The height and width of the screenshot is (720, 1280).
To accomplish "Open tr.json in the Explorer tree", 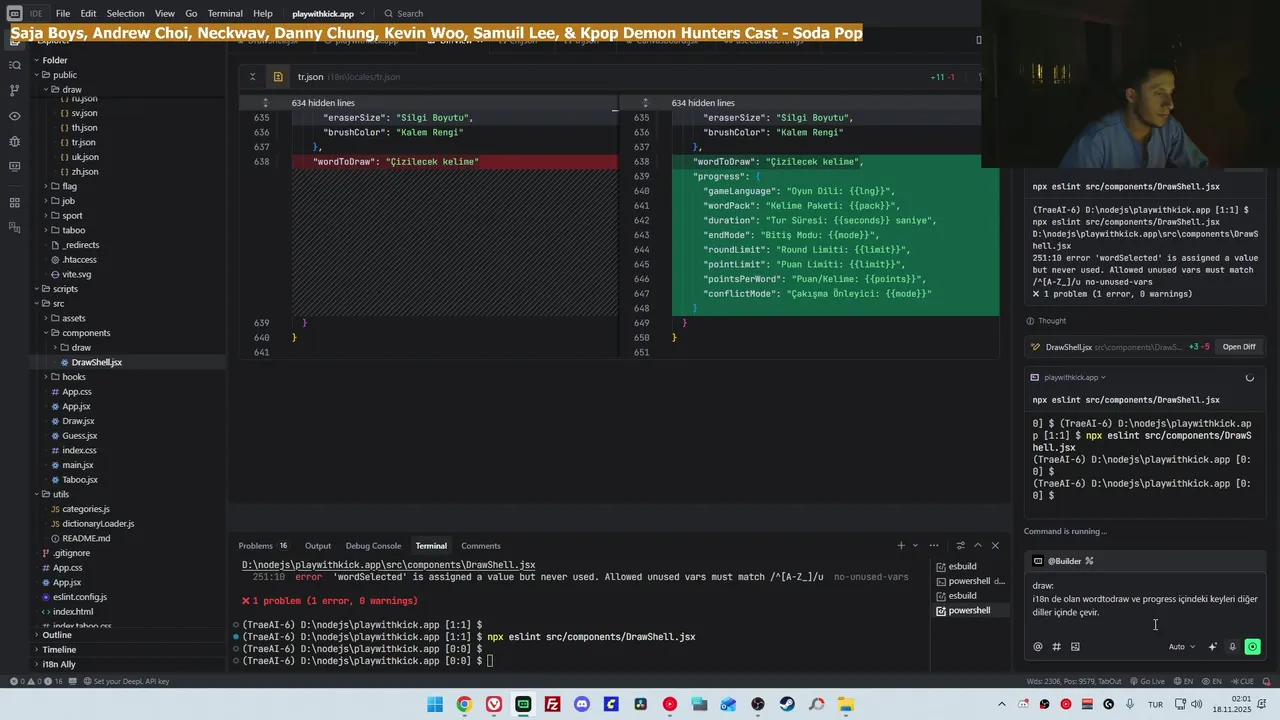I will click(x=84, y=143).
